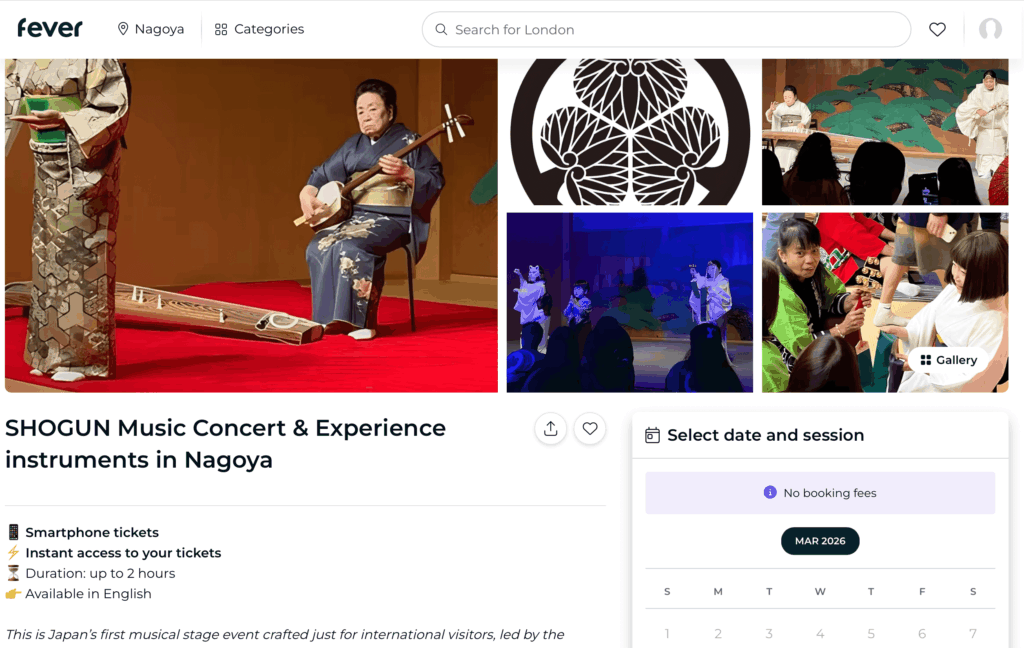Toggle favorite heart beside event title
Image resolution: width=1024 pixels, height=648 pixels.
[x=590, y=428]
